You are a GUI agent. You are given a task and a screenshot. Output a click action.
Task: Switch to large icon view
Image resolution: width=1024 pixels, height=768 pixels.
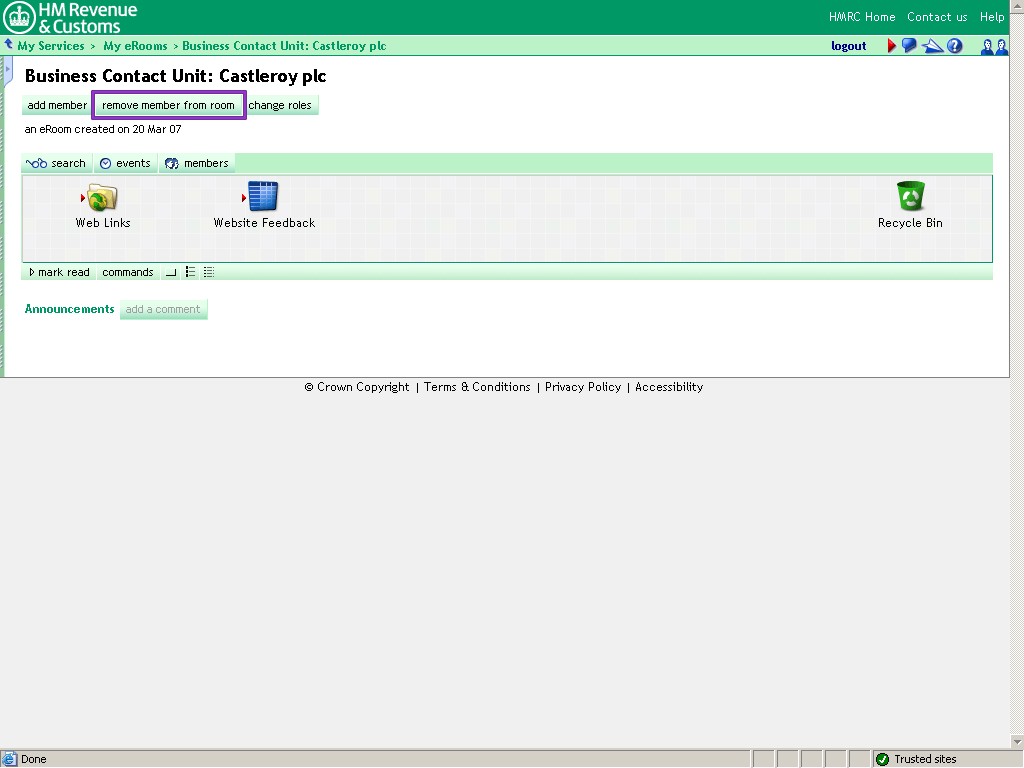point(171,272)
